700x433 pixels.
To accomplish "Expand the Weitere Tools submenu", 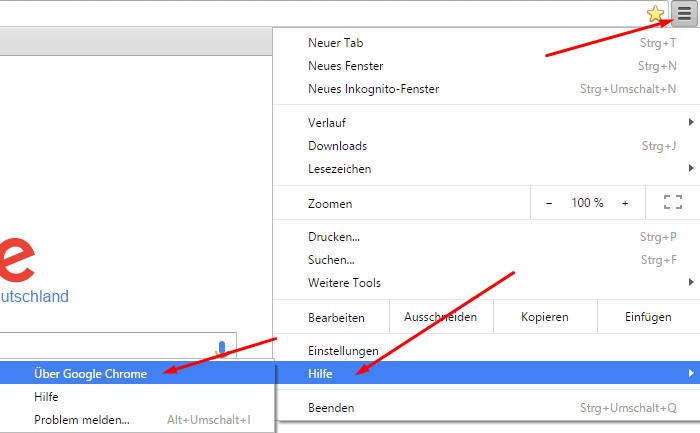I will click(x=487, y=283).
